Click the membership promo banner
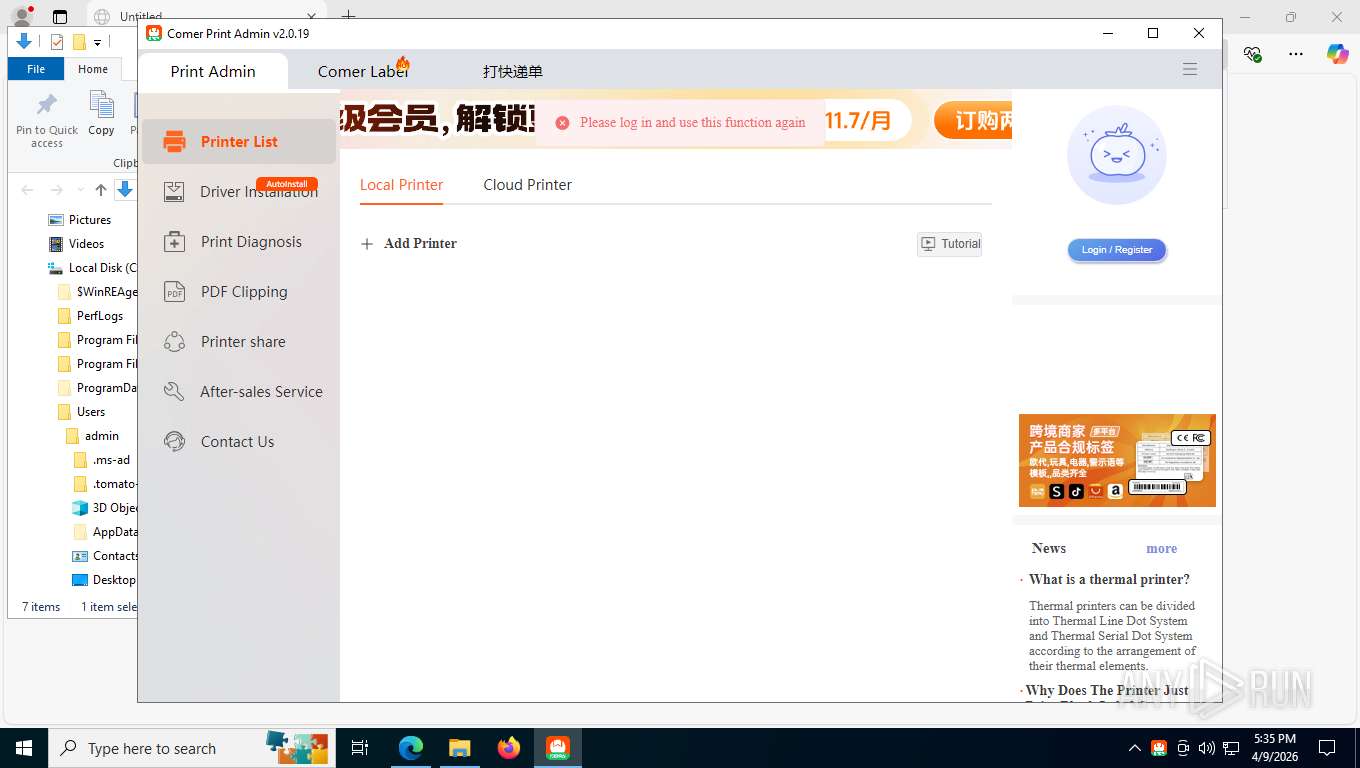Screen dimensions: 1360x768 coord(676,122)
